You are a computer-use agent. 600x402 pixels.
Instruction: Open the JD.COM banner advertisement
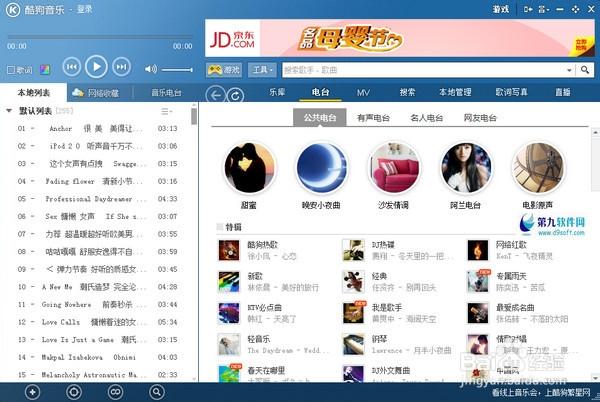click(400, 38)
